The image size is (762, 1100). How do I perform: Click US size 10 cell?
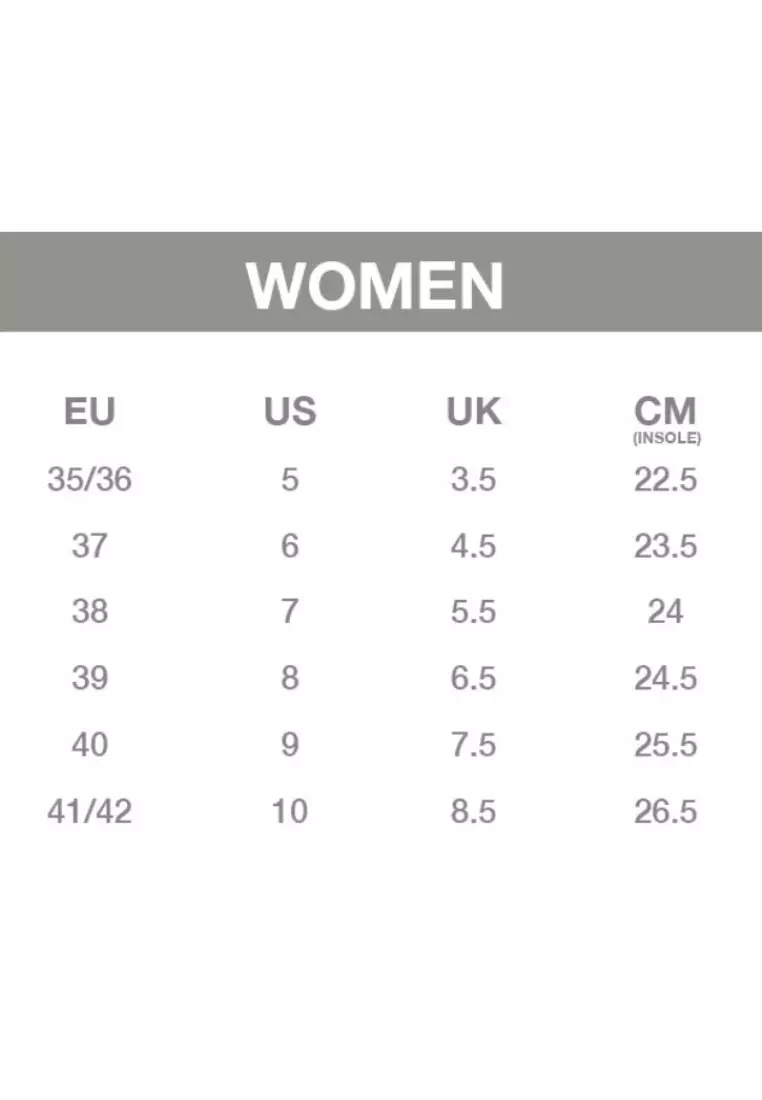290,812
